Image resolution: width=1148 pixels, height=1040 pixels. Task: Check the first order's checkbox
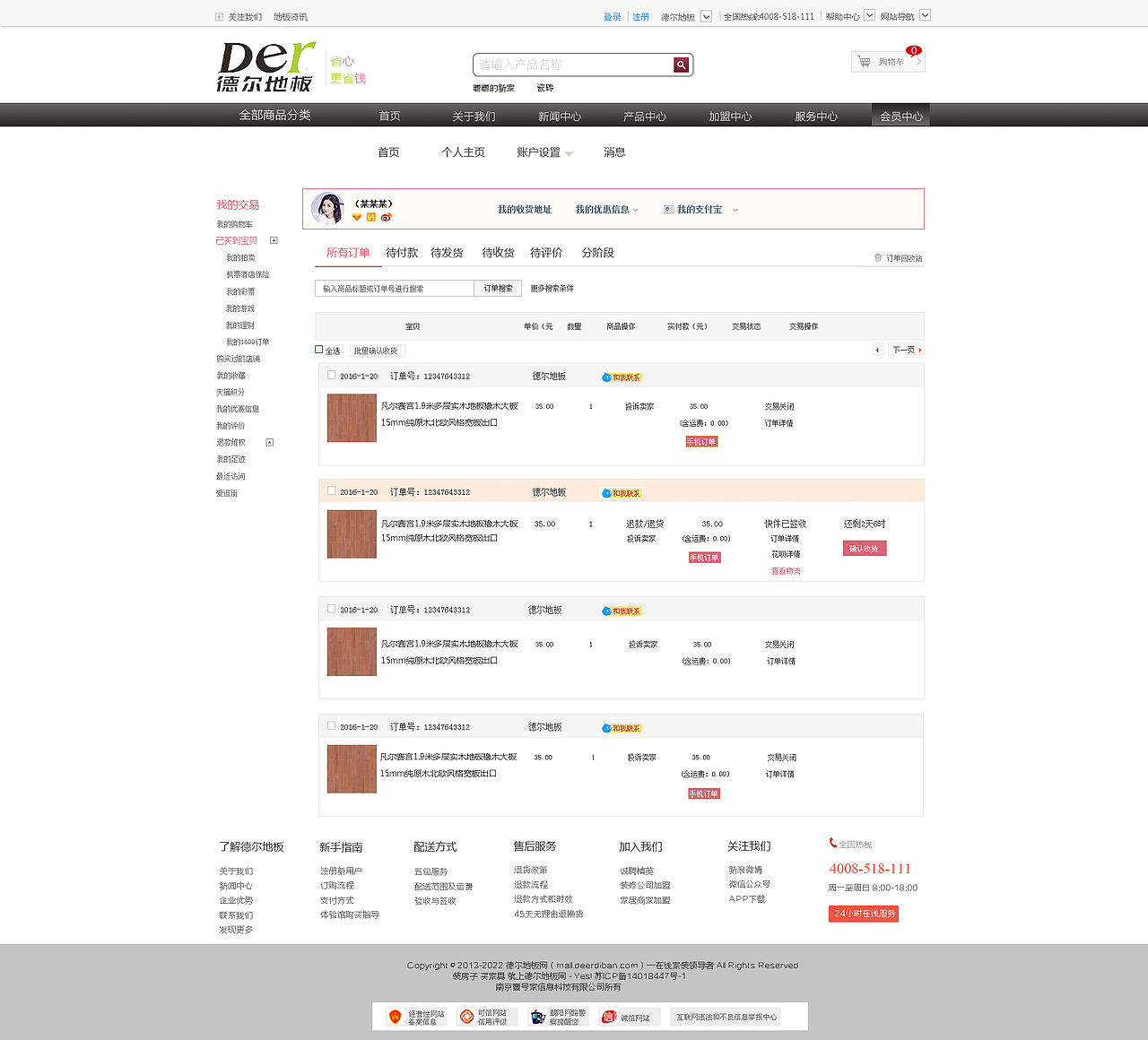332,376
